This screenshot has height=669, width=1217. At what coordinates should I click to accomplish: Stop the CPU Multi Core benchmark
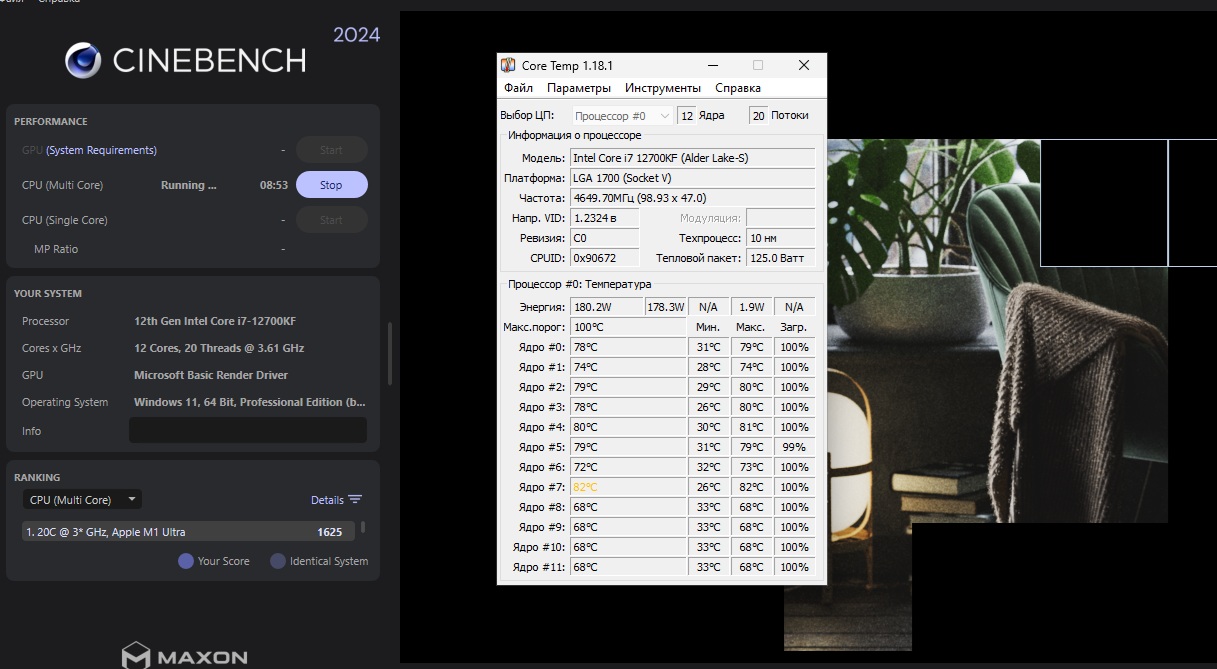click(x=331, y=185)
